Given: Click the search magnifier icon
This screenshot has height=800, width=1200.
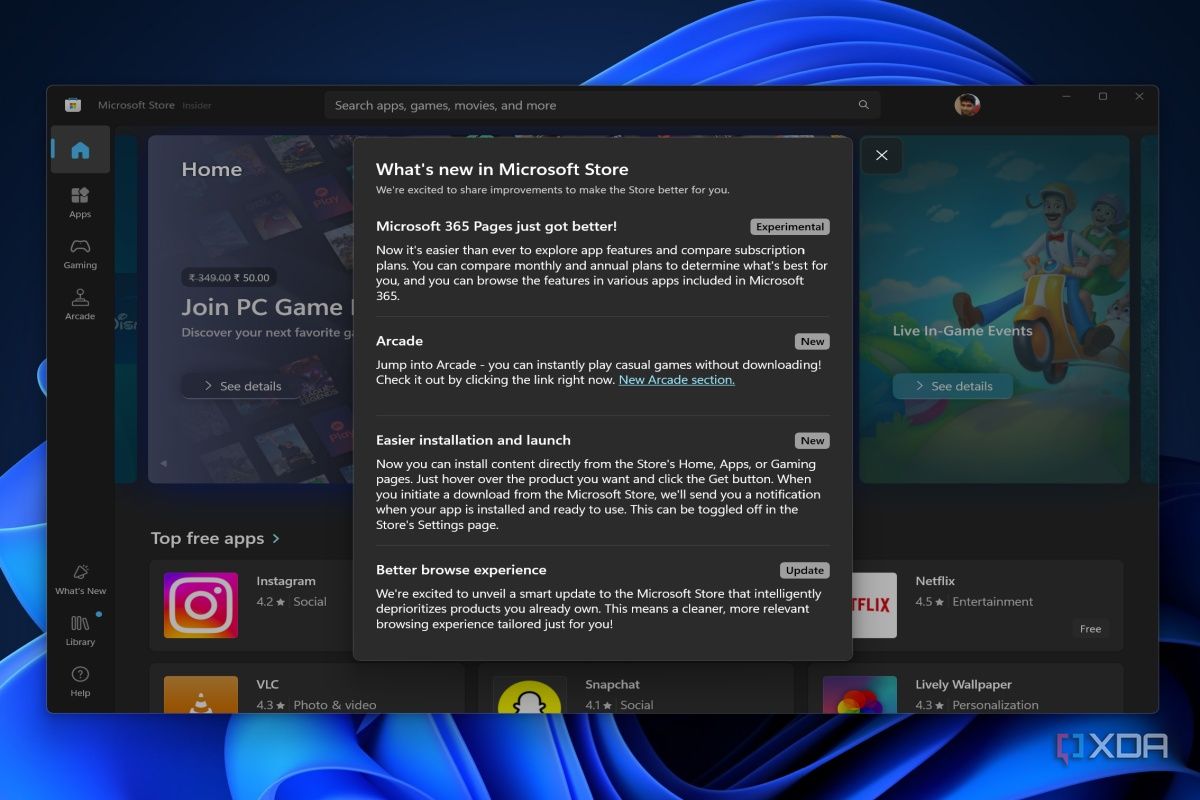Looking at the screenshot, I should 864,105.
